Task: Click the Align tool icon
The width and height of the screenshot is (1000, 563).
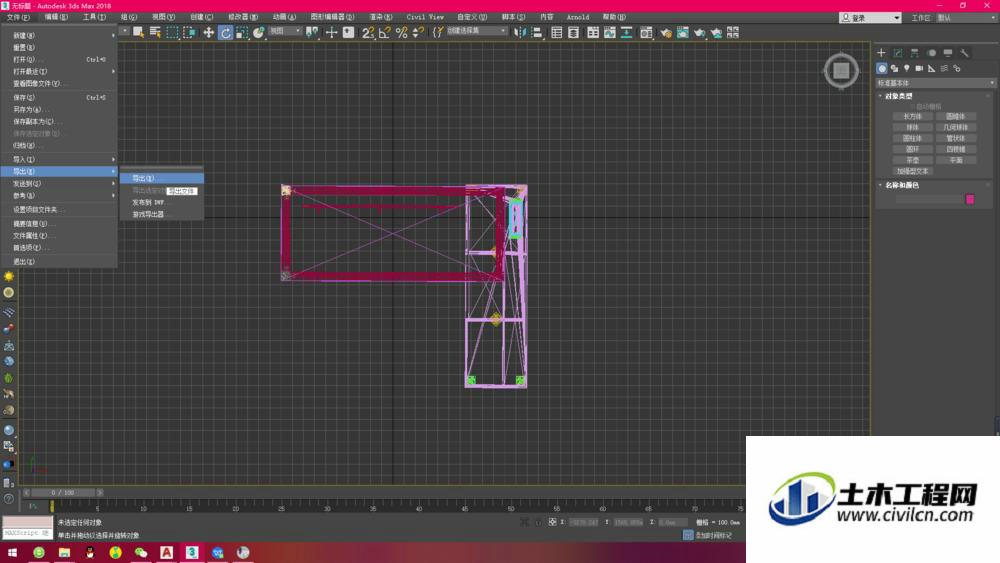Action: (537, 33)
